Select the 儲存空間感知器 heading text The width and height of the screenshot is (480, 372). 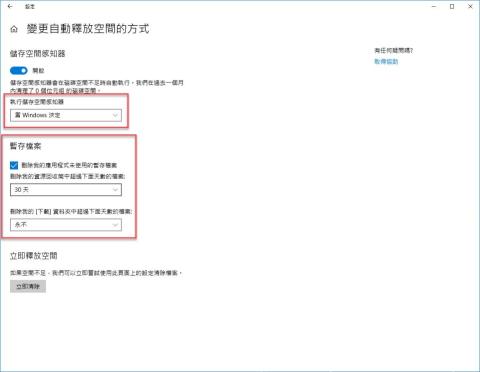click(x=38, y=53)
